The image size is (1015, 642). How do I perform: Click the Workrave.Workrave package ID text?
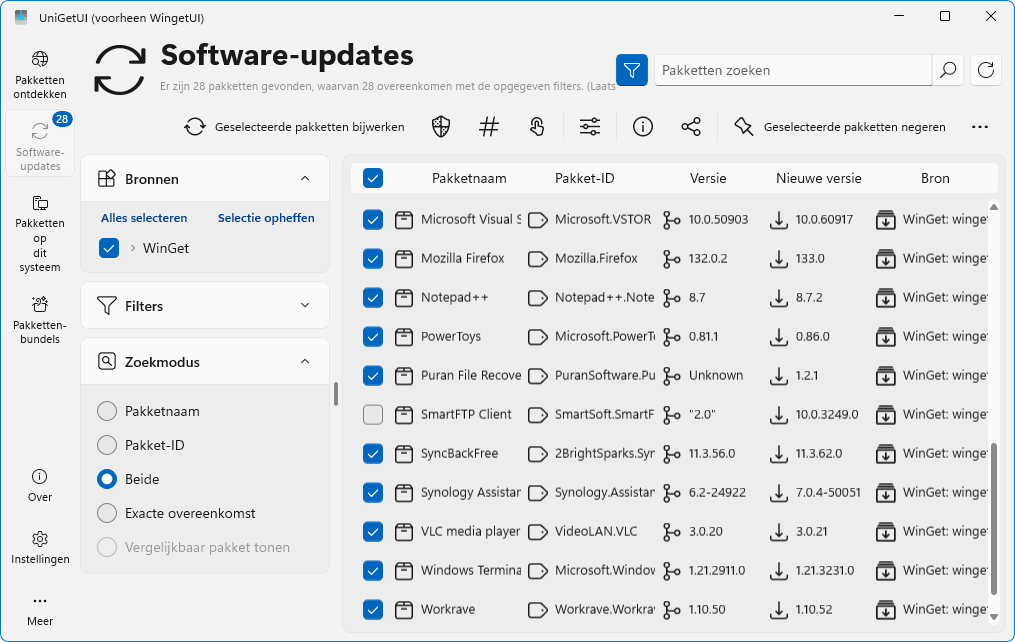coord(605,610)
